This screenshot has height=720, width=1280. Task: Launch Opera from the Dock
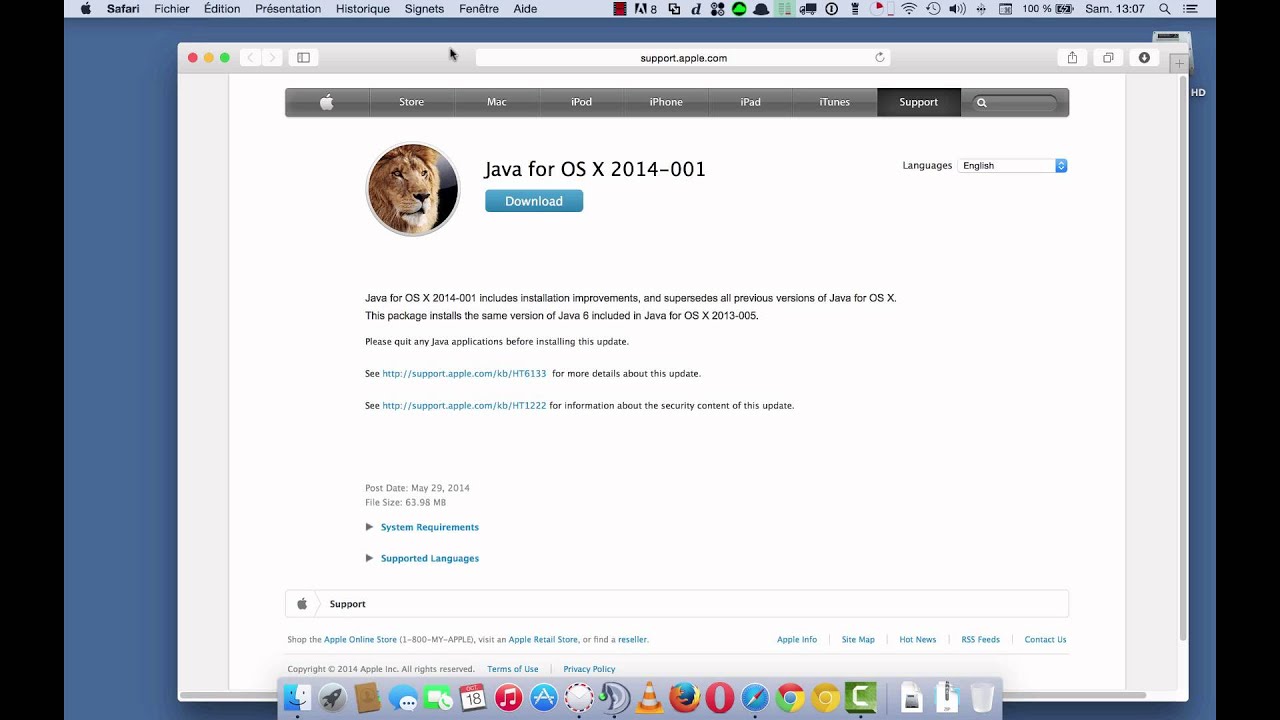719,697
